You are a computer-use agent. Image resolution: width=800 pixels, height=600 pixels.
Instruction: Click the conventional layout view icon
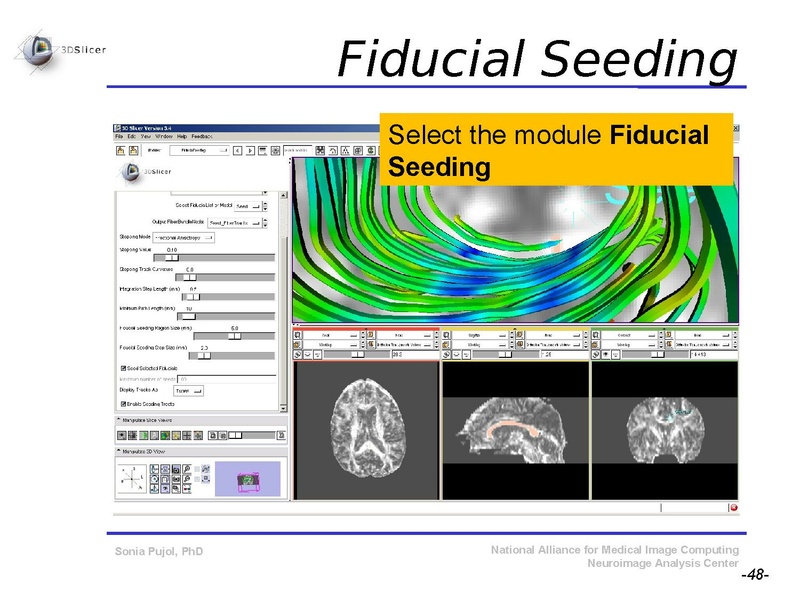tap(262, 149)
